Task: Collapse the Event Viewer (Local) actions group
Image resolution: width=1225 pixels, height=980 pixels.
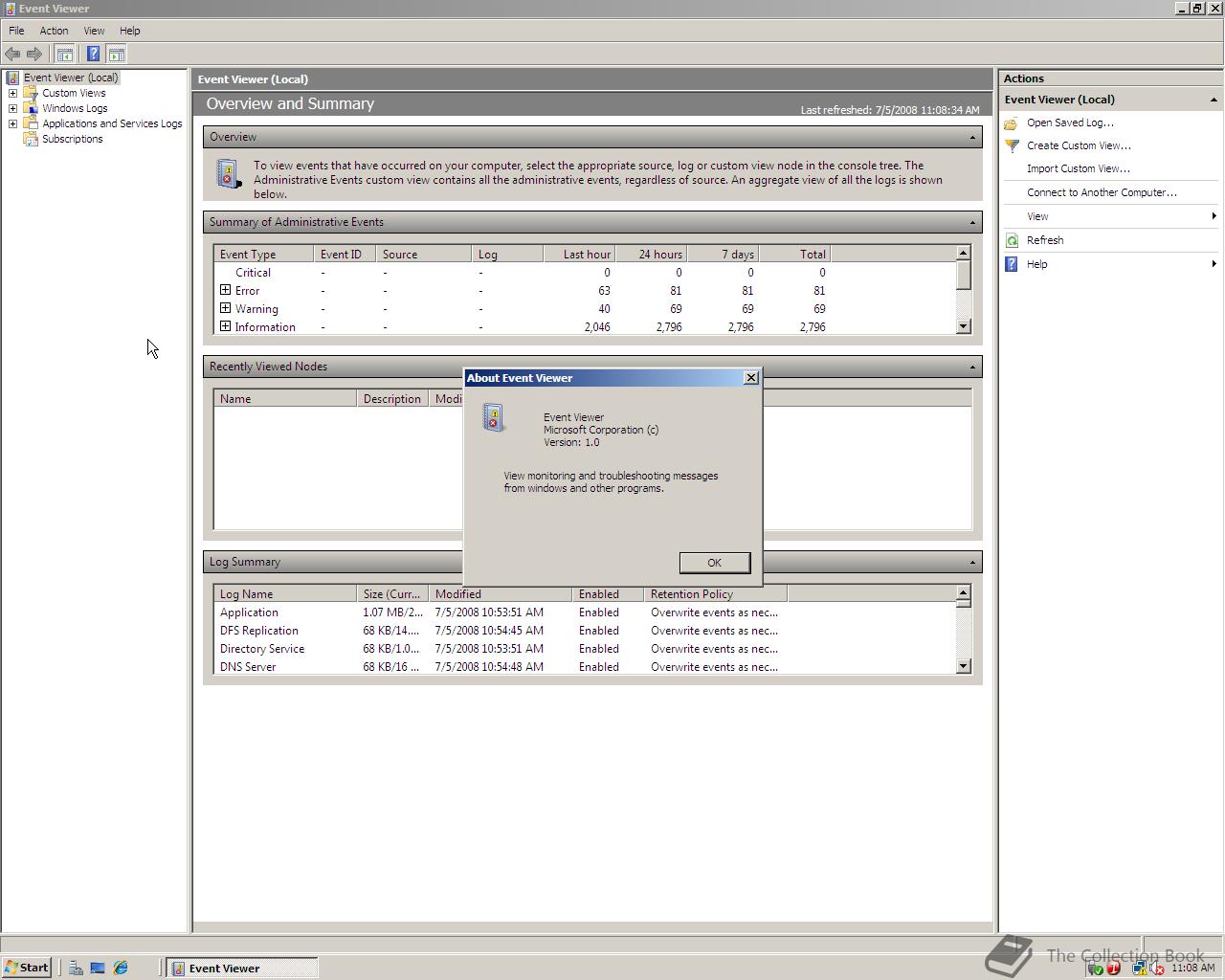Action: click(x=1214, y=100)
